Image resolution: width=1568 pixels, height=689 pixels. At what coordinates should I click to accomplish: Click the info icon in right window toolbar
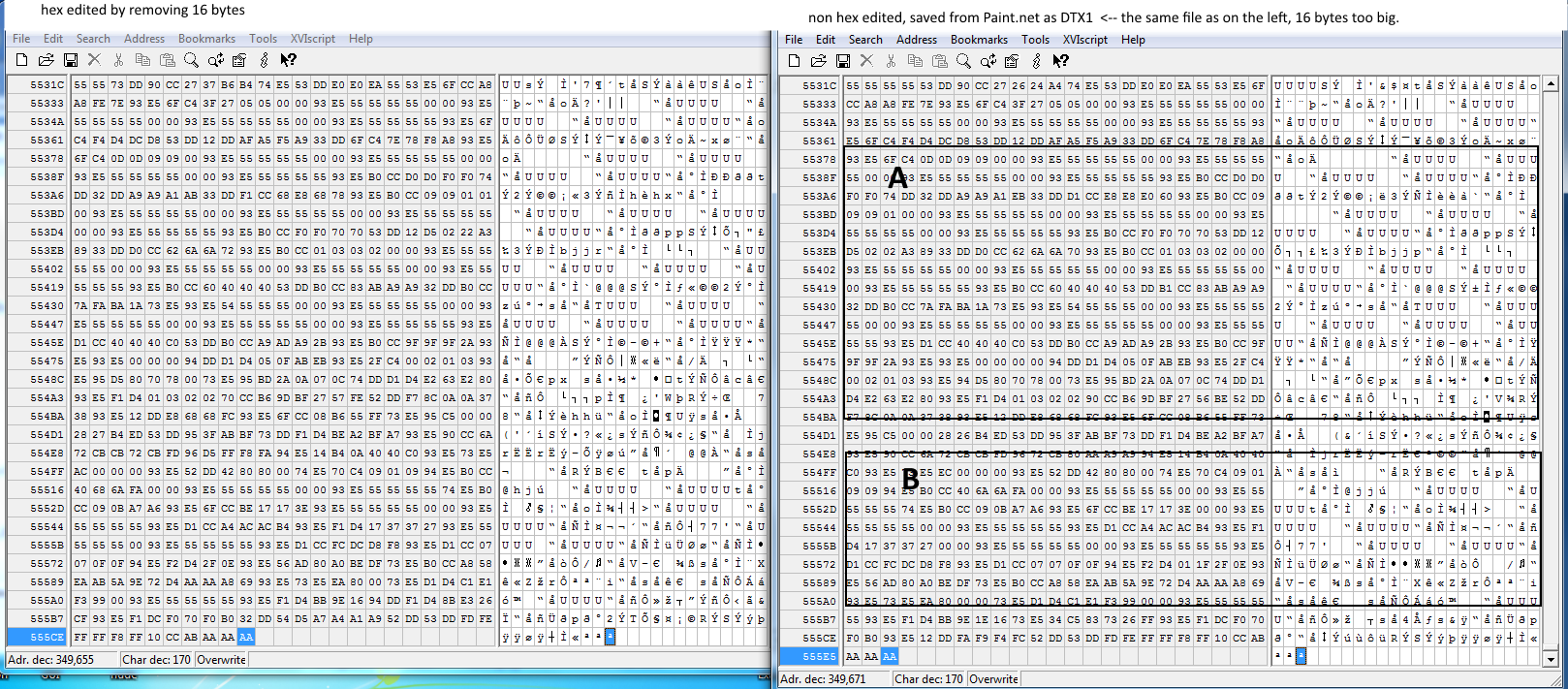click(x=1036, y=61)
